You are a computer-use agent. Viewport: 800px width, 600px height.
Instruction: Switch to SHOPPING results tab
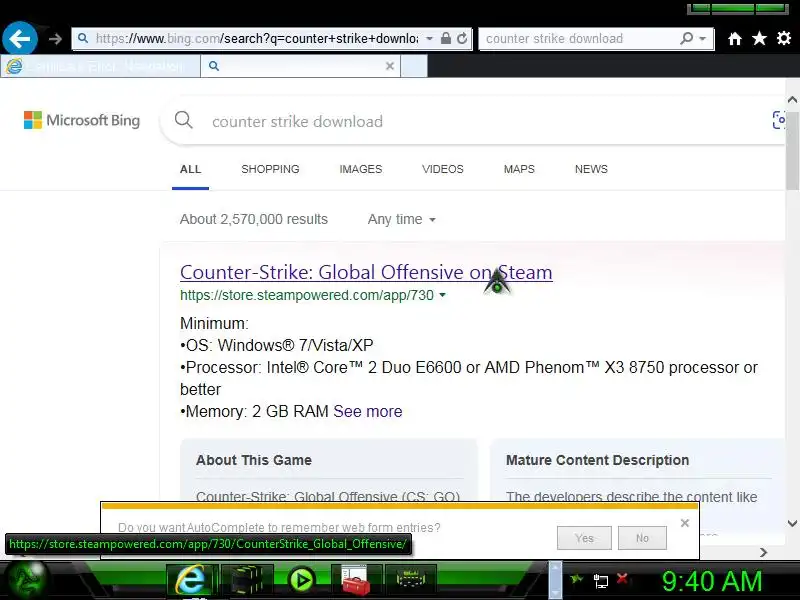pyautogui.click(x=270, y=169)
